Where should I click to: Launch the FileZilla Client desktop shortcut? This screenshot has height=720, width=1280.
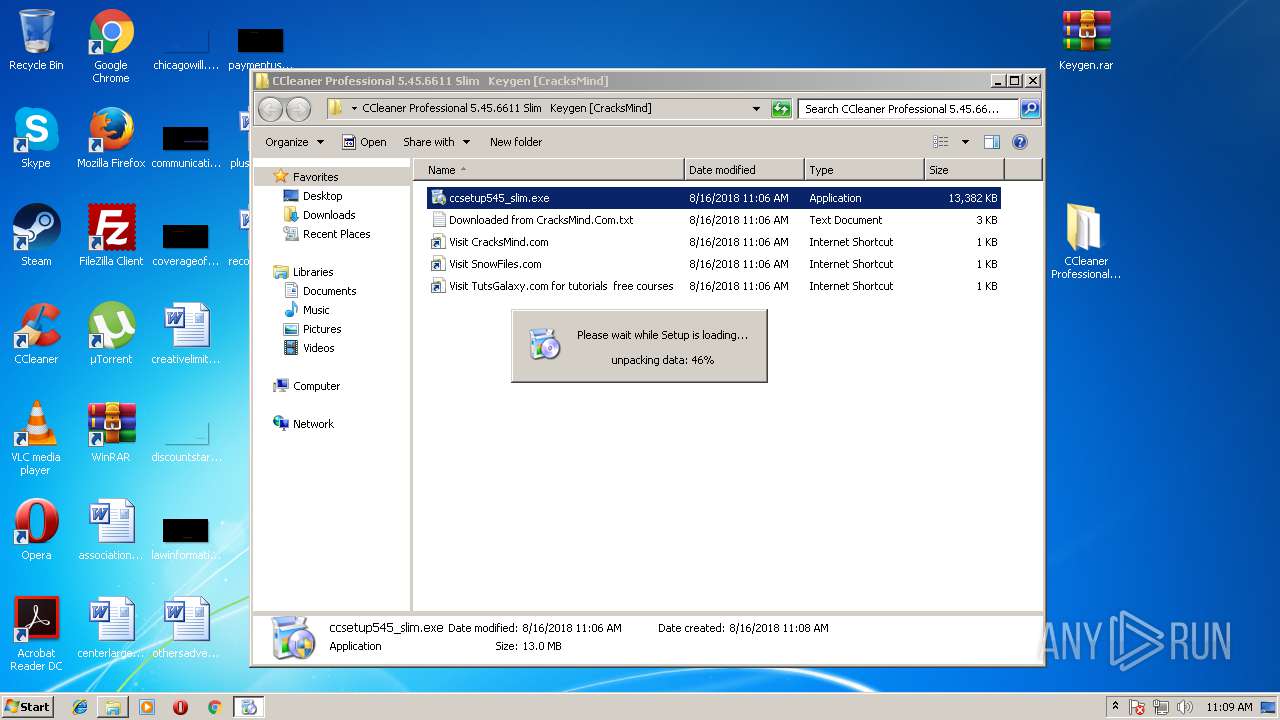pyautogui.click(x=111, y=236)
